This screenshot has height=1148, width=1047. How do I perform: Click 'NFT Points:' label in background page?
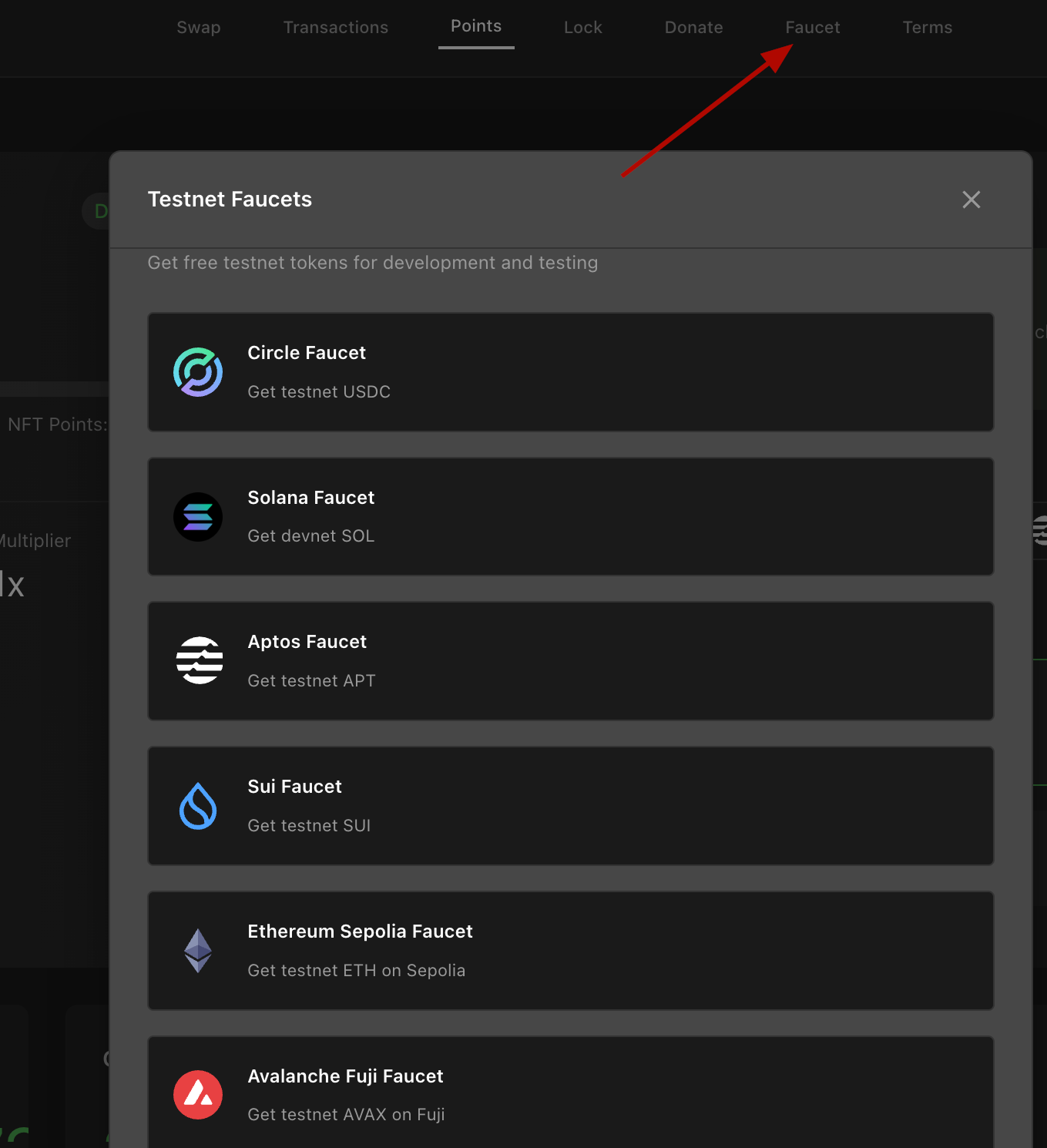pyautogui.click(x=58, y=425)
